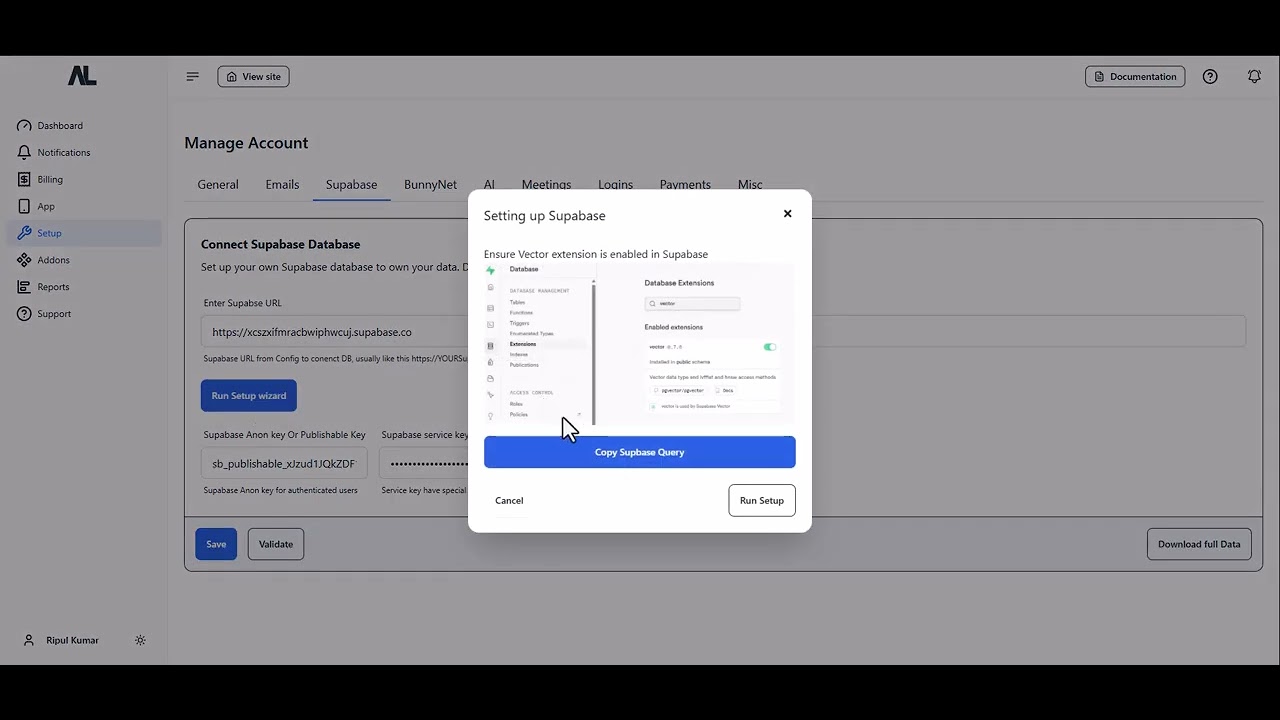This screenshot has height=720, width=1280.
Task: Click the App tablet icon
Action: (x=24, y=207)
